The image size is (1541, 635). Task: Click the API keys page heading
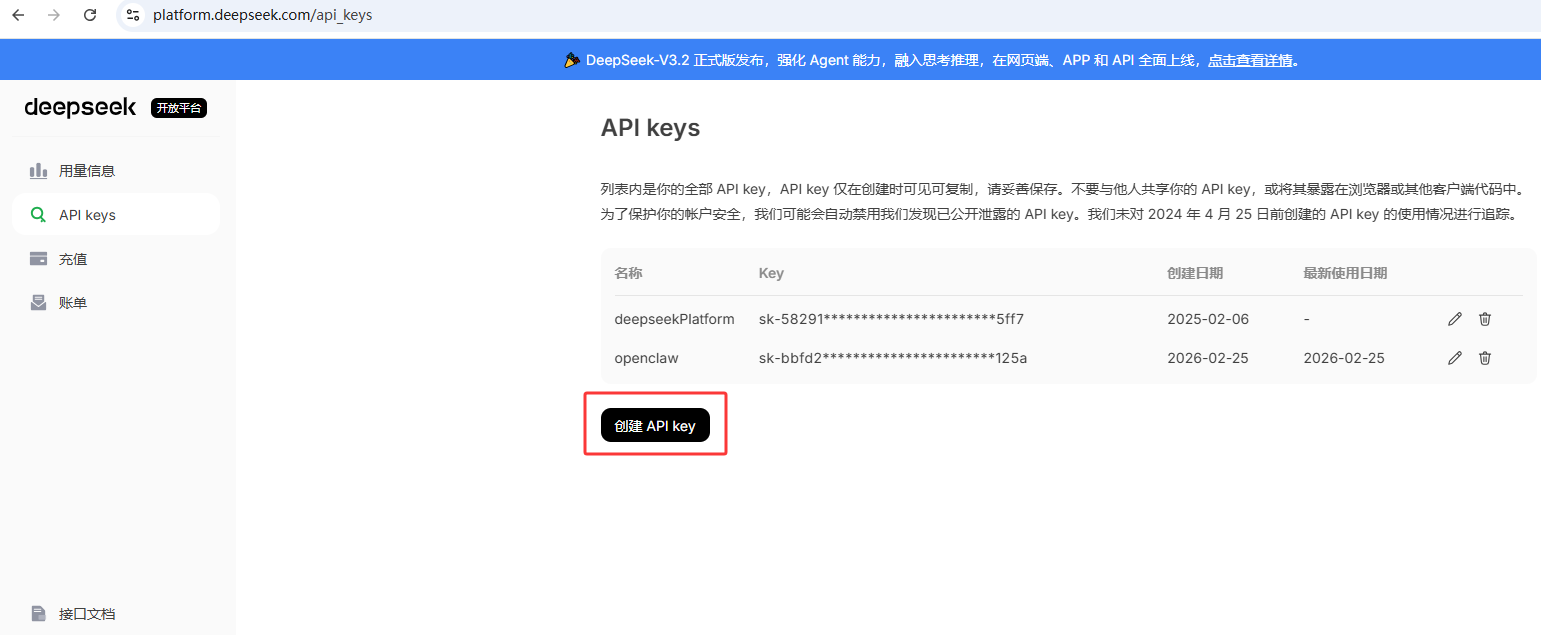(x=650, y=128)
